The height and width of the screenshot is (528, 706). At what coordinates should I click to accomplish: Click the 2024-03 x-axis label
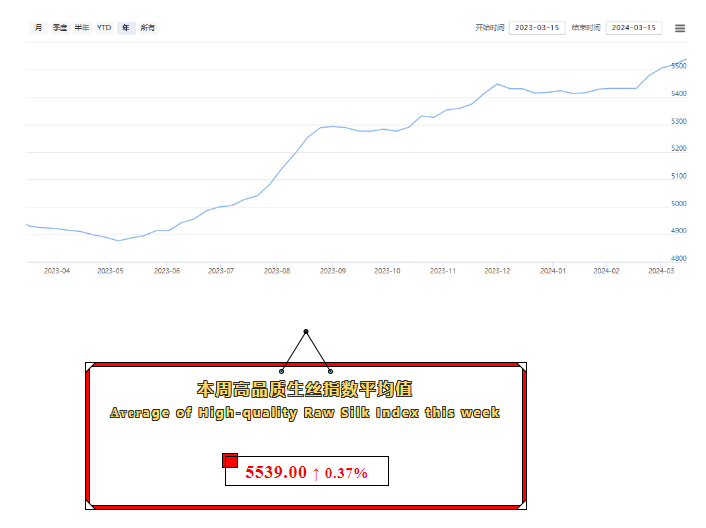pos(662,270)
